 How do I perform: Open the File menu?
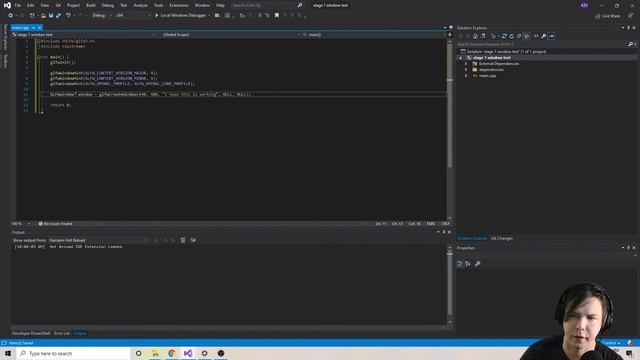pyautogui.click(x=18, y=5)
